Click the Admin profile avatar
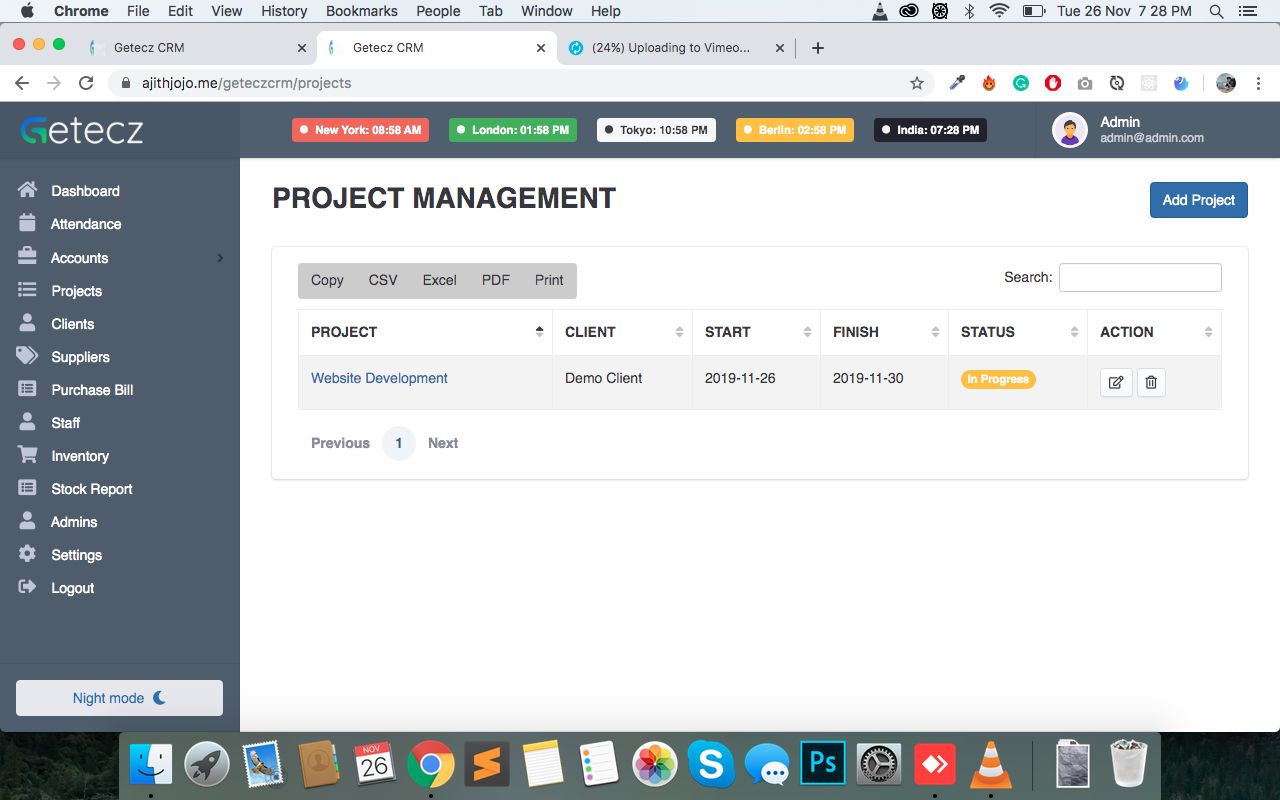 coord(1070,130)
